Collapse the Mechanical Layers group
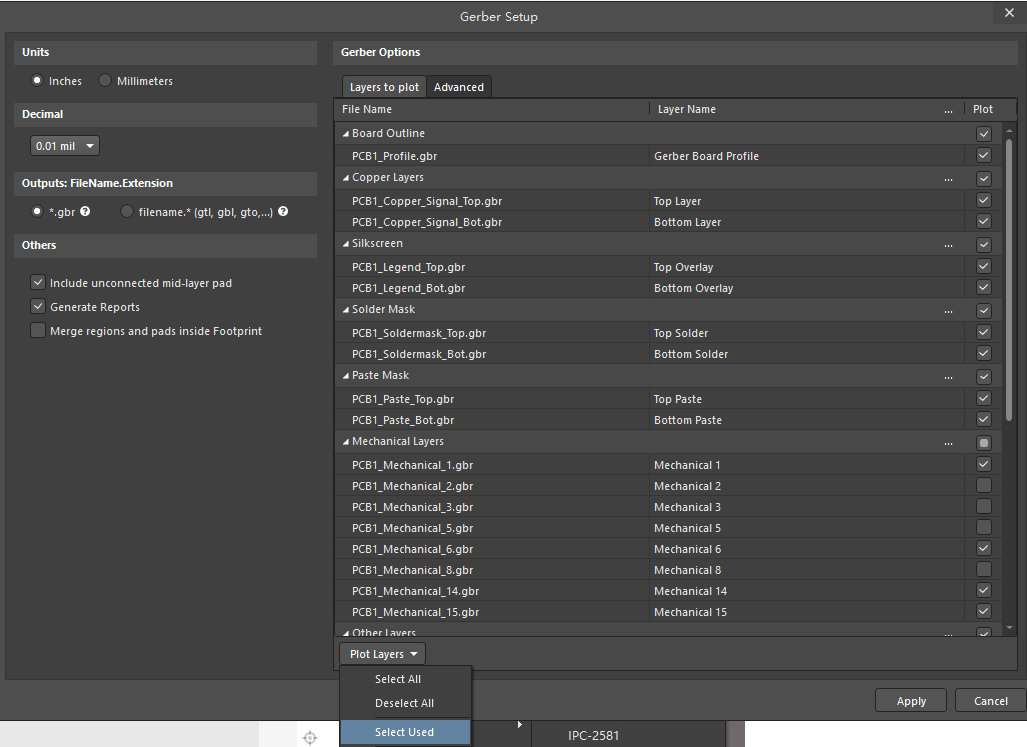 tap(346, 442)
